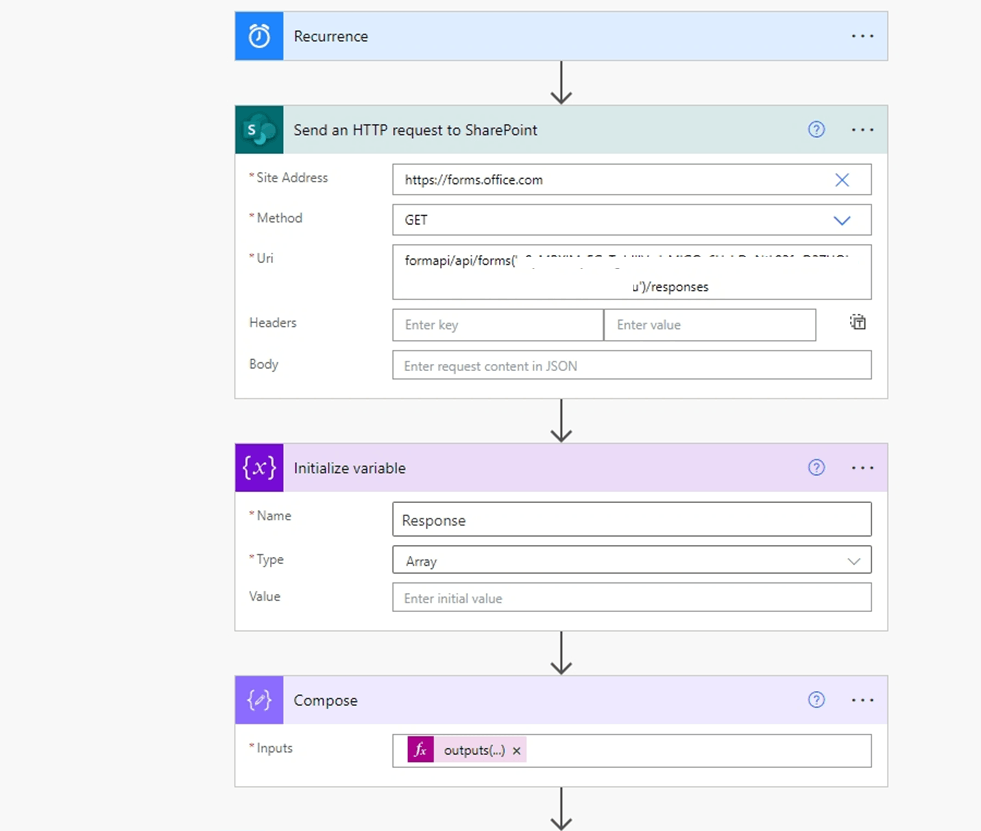Click the help icon on the Compose action
Image resolution: width=981 pixels, height=831 pixels.
(x=816, y=699)
